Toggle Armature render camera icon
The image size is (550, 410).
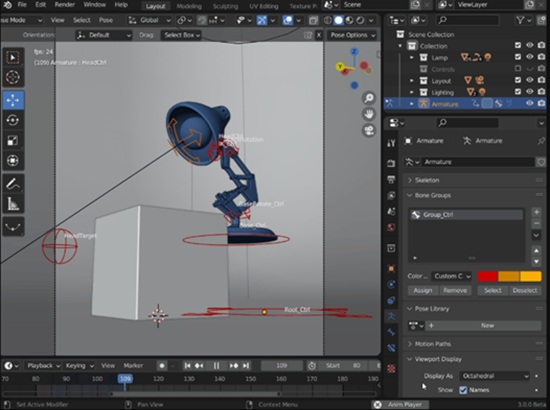[541, 103]
